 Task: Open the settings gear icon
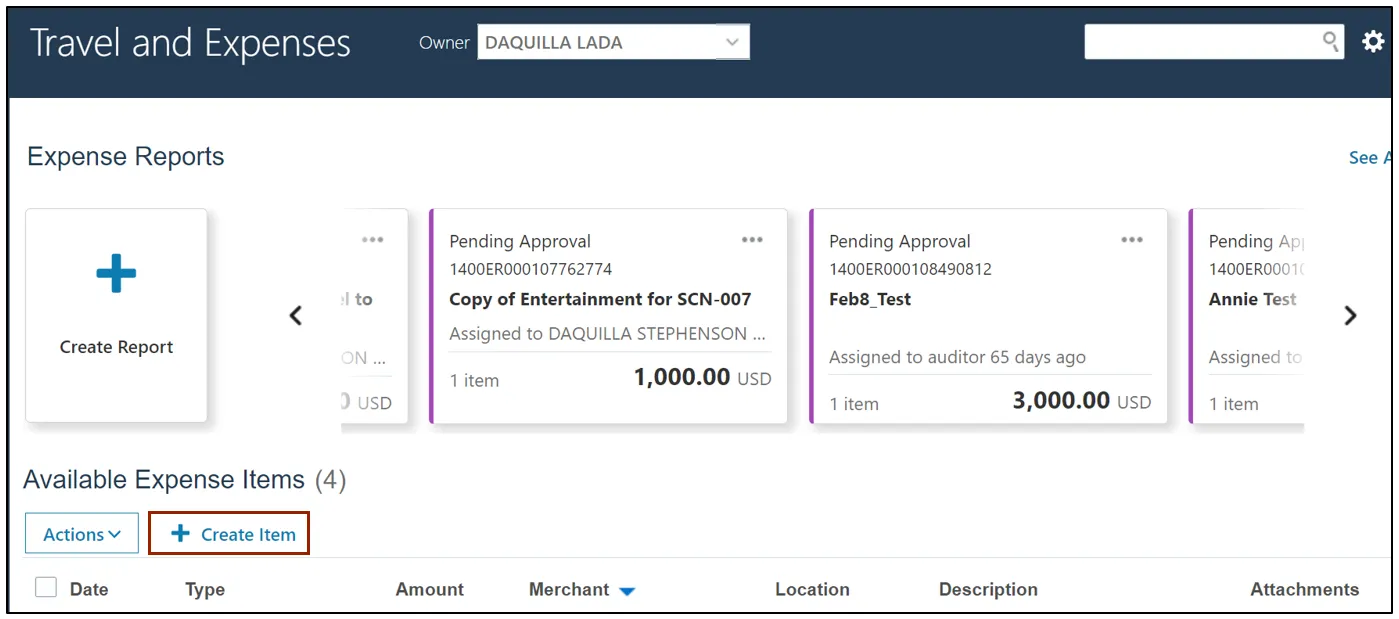point(1373,42)
